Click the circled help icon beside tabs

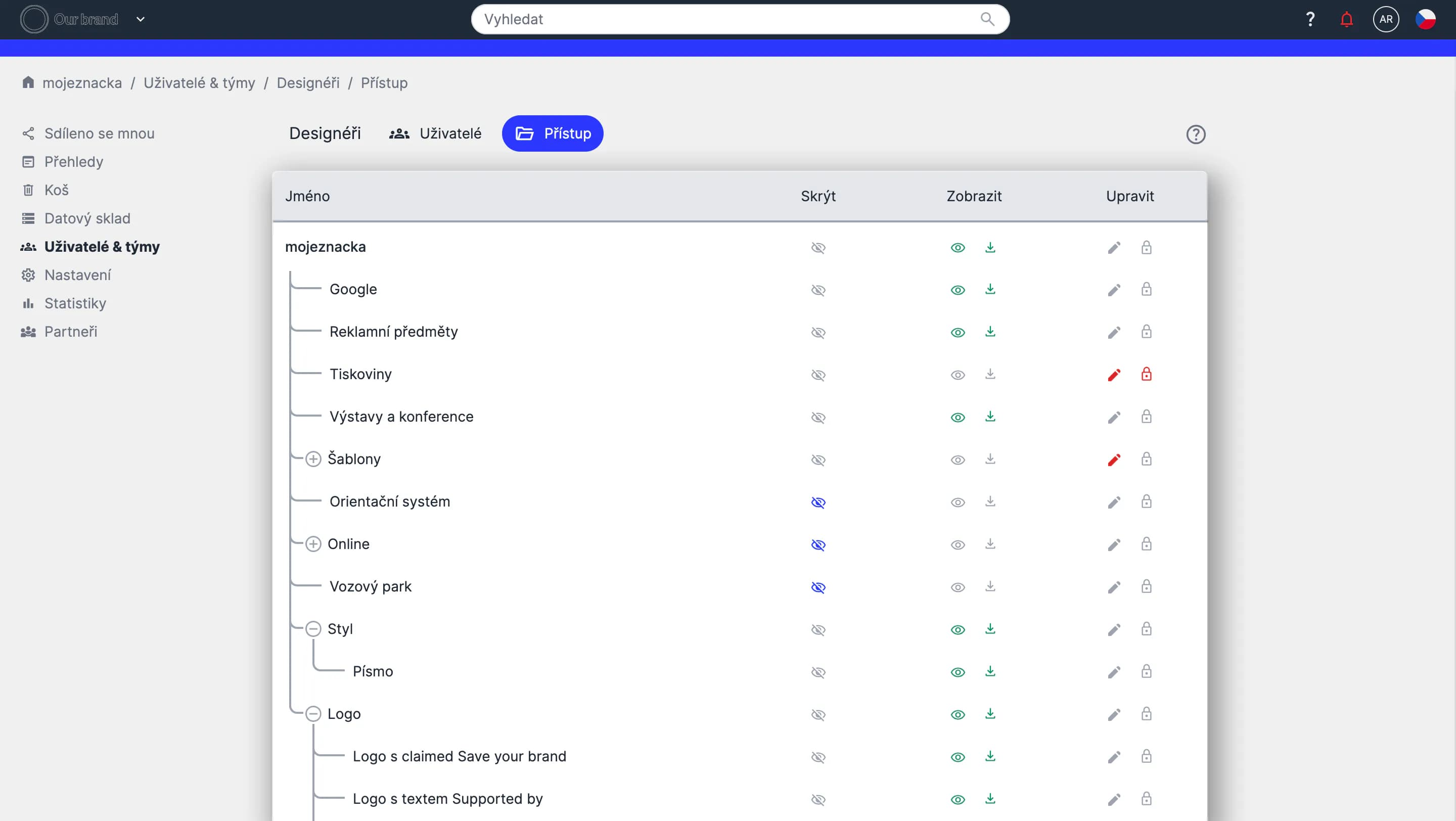tap(1196, 134)
